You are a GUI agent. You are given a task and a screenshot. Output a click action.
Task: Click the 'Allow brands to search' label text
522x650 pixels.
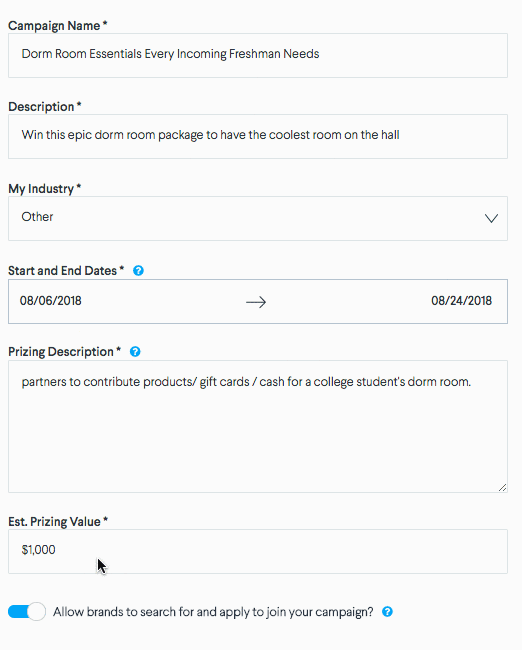pos(213,612)
